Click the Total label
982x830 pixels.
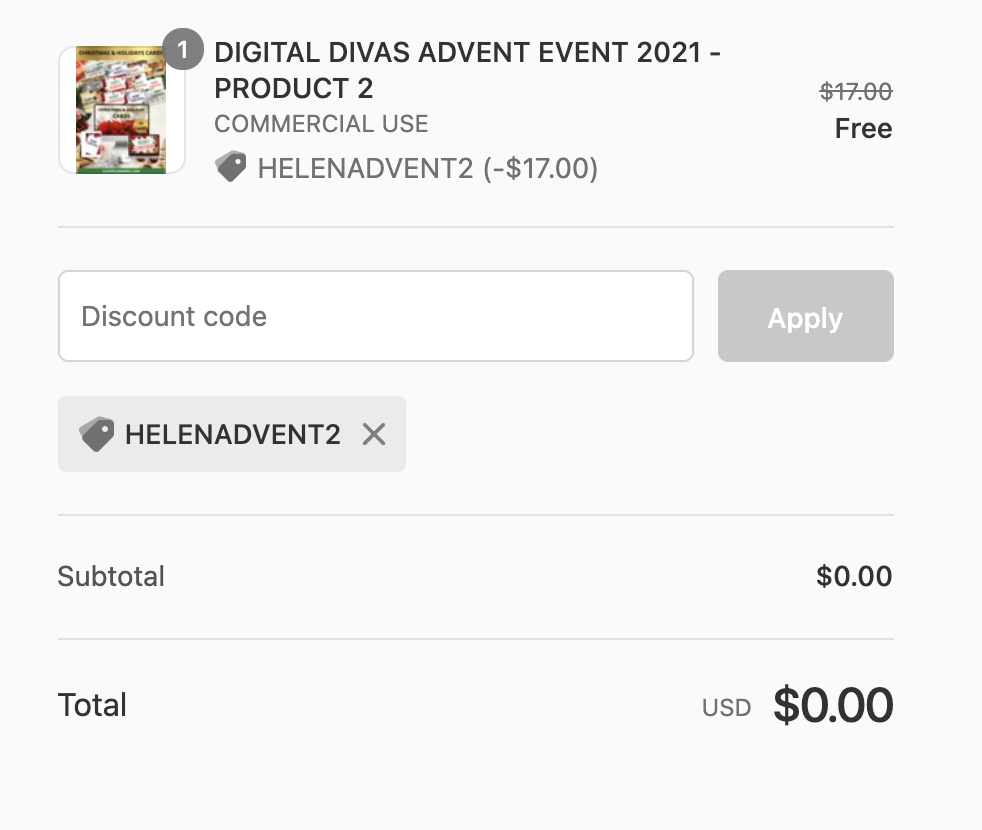click(92, 705)
